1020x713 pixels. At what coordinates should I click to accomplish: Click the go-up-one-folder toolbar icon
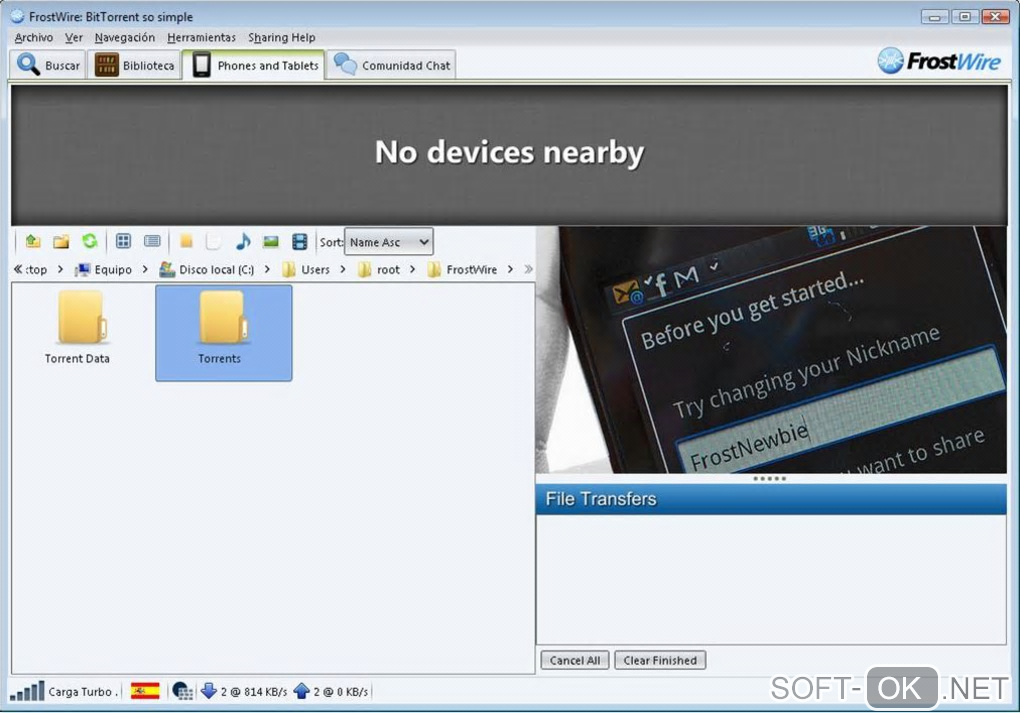33,242
